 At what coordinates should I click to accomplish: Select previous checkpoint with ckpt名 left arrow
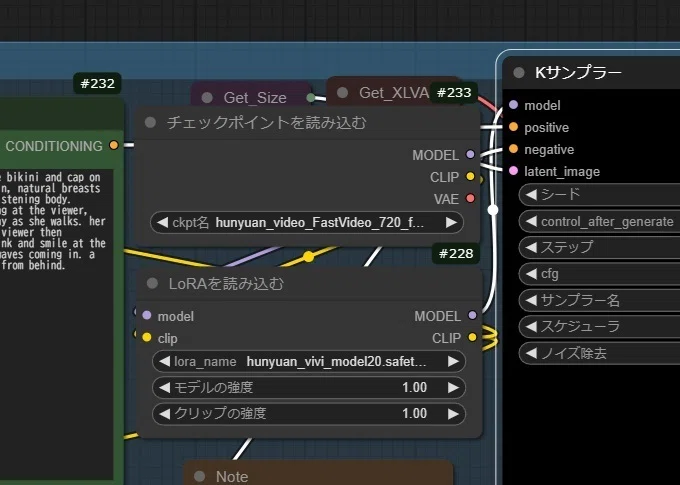162,223
